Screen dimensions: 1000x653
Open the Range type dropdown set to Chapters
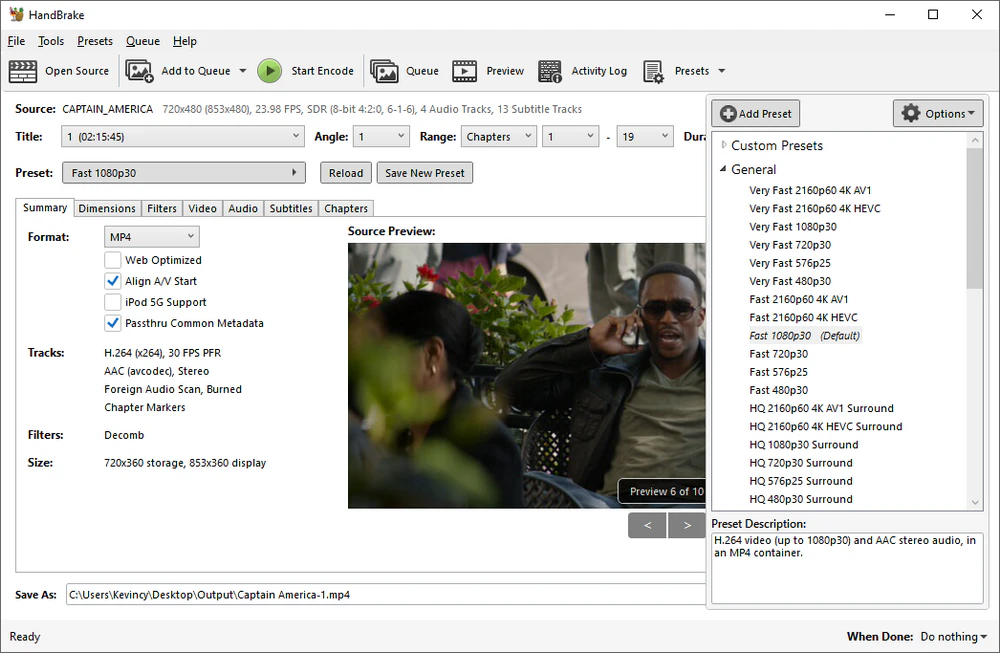coord(498,136)
